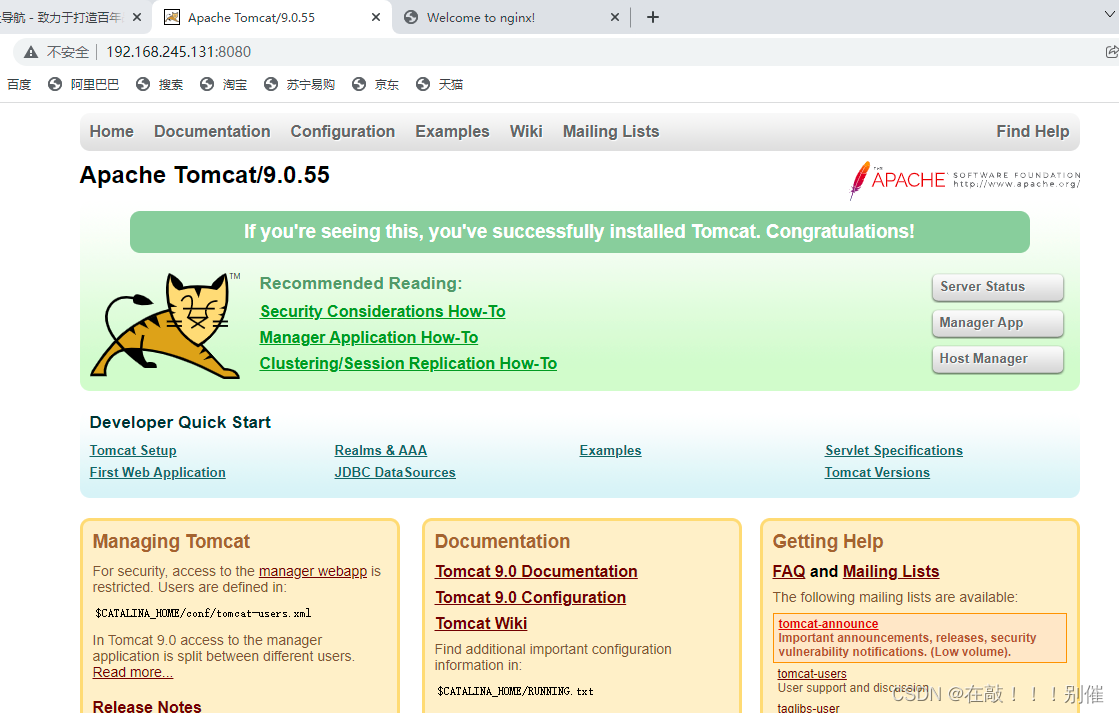1119x713 pixels.
Task: Click Find Help in navigation bar
Action: point(1033,131)
